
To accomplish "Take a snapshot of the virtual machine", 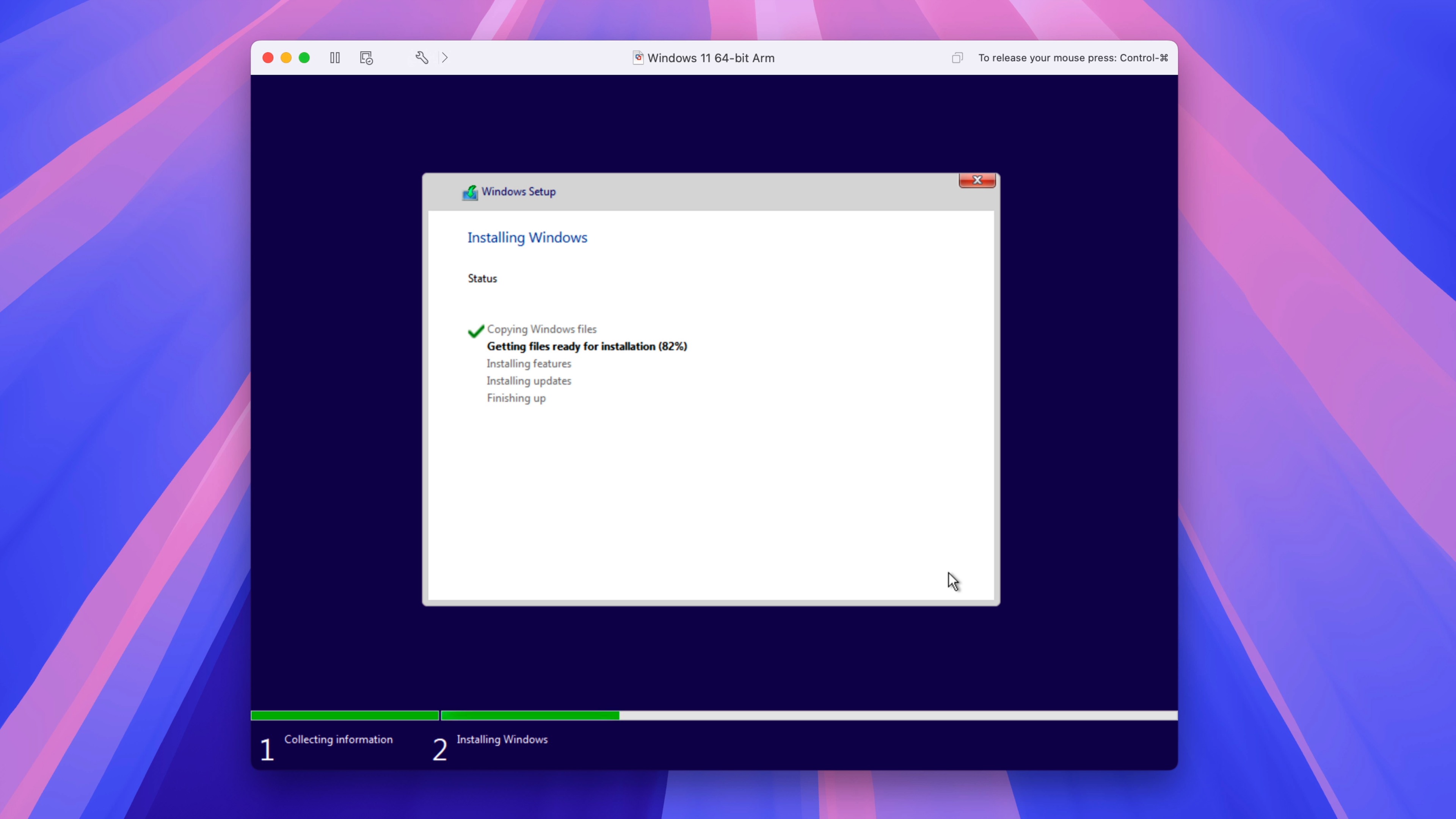I will point(366,58).
